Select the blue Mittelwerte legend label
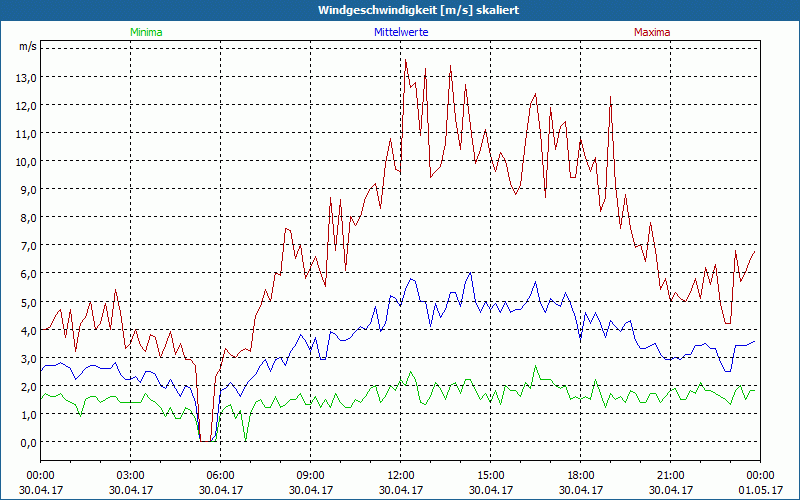The width and height of the screenshot is (800, 500). pos(400,32)
